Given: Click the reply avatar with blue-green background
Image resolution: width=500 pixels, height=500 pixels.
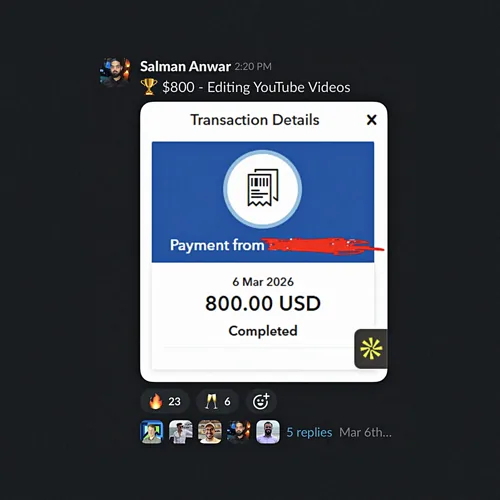Looking at the screenshot, I should [152, 432].
